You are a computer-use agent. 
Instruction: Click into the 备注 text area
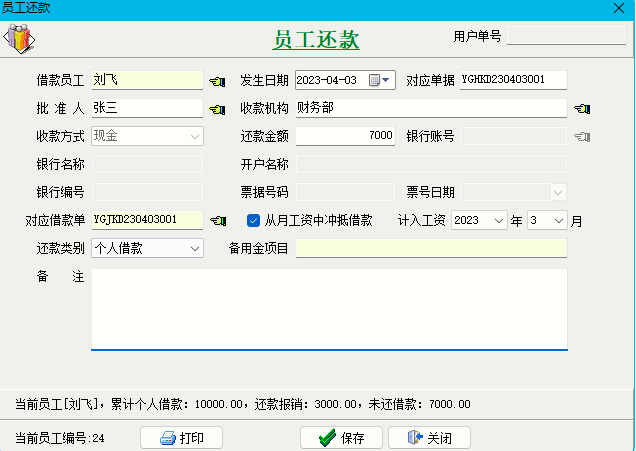329,309
